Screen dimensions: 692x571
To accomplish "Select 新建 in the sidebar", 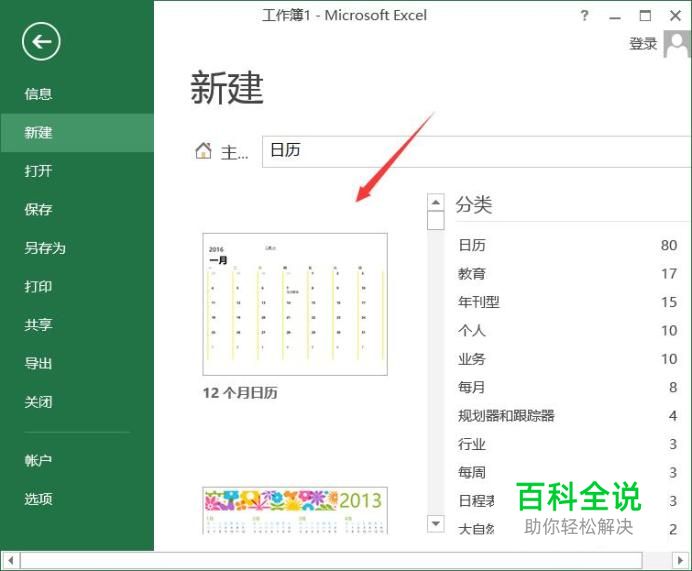I will click(77, 132).
